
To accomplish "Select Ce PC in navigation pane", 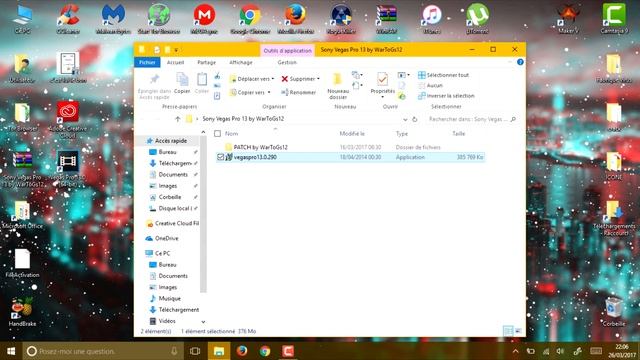I will [x=162, y=253].
